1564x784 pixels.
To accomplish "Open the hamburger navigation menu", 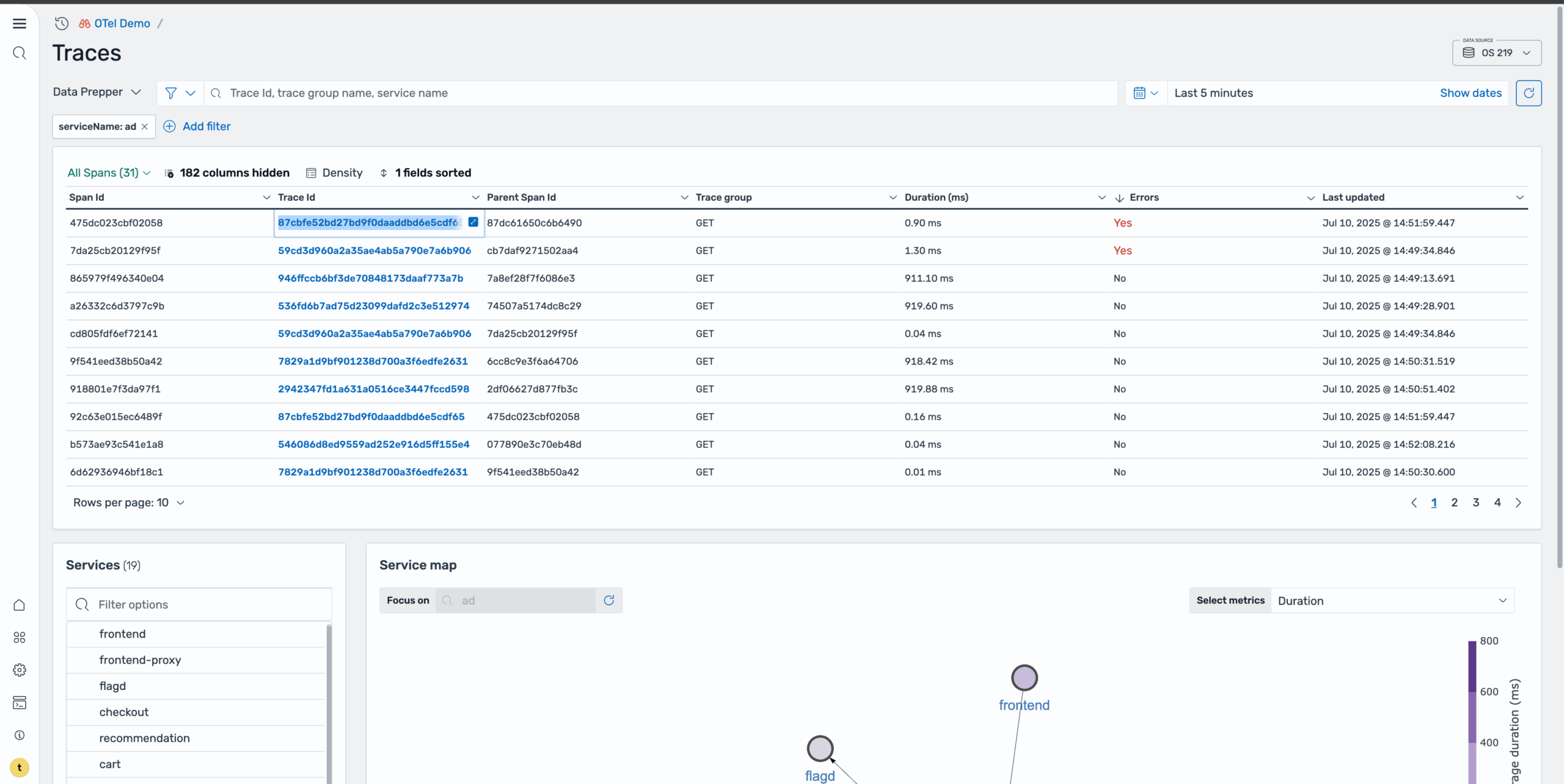I will point(20,23).
